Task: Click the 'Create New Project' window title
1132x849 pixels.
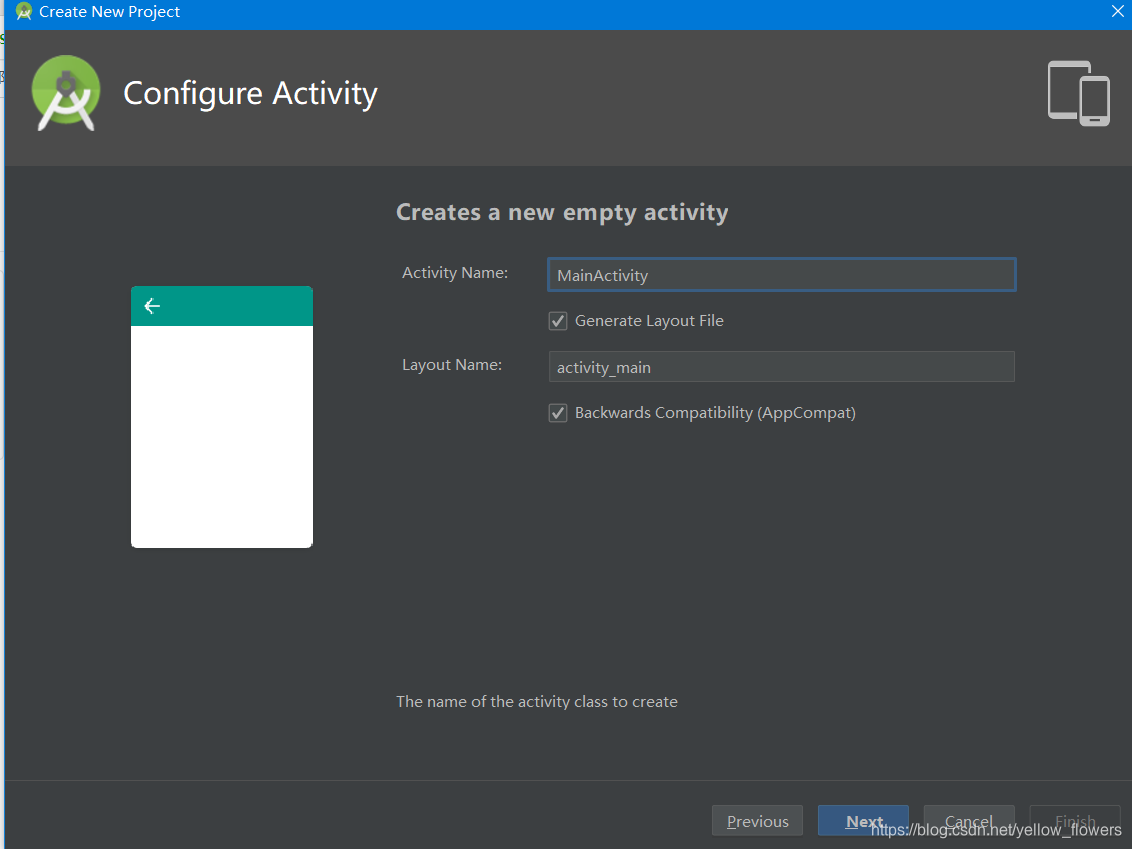Action: click(x=109, y=12)
